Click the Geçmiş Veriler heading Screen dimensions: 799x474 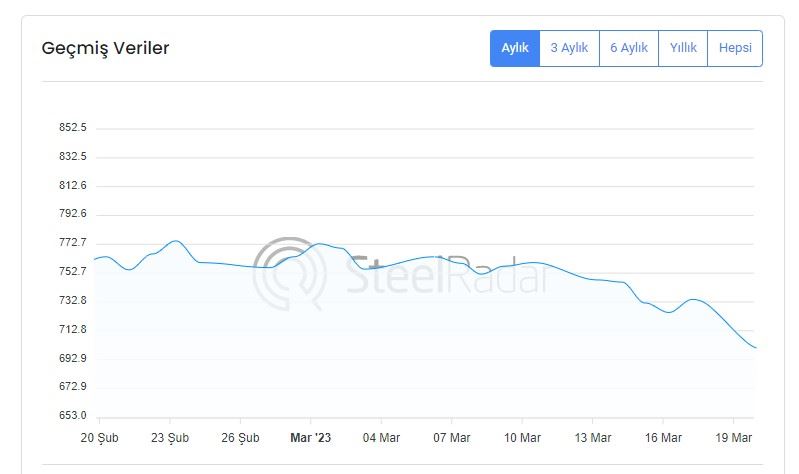pos(105,48)
